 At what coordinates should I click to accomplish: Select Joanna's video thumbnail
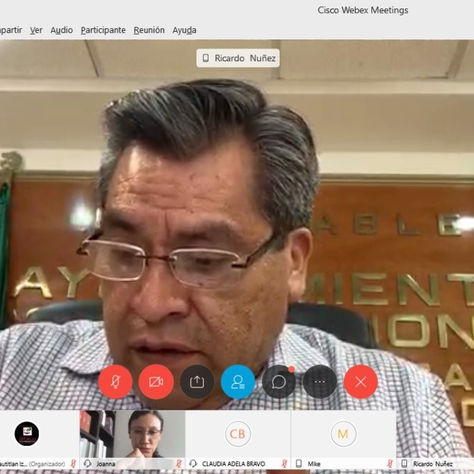click(x=132, y=434)
